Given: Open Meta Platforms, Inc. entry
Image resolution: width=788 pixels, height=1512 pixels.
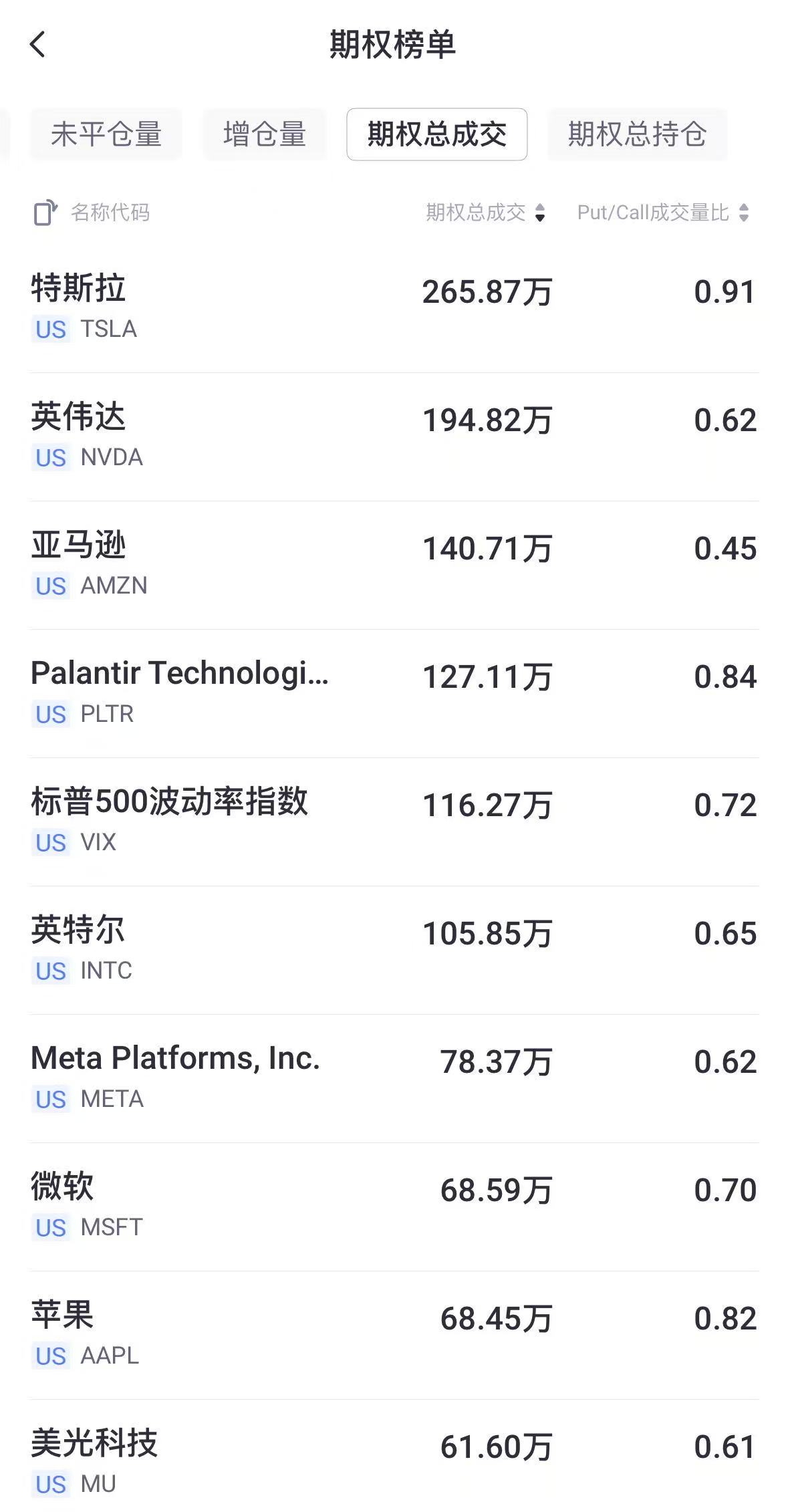Looking at the screenshot, I should [x=394, y=1078].
